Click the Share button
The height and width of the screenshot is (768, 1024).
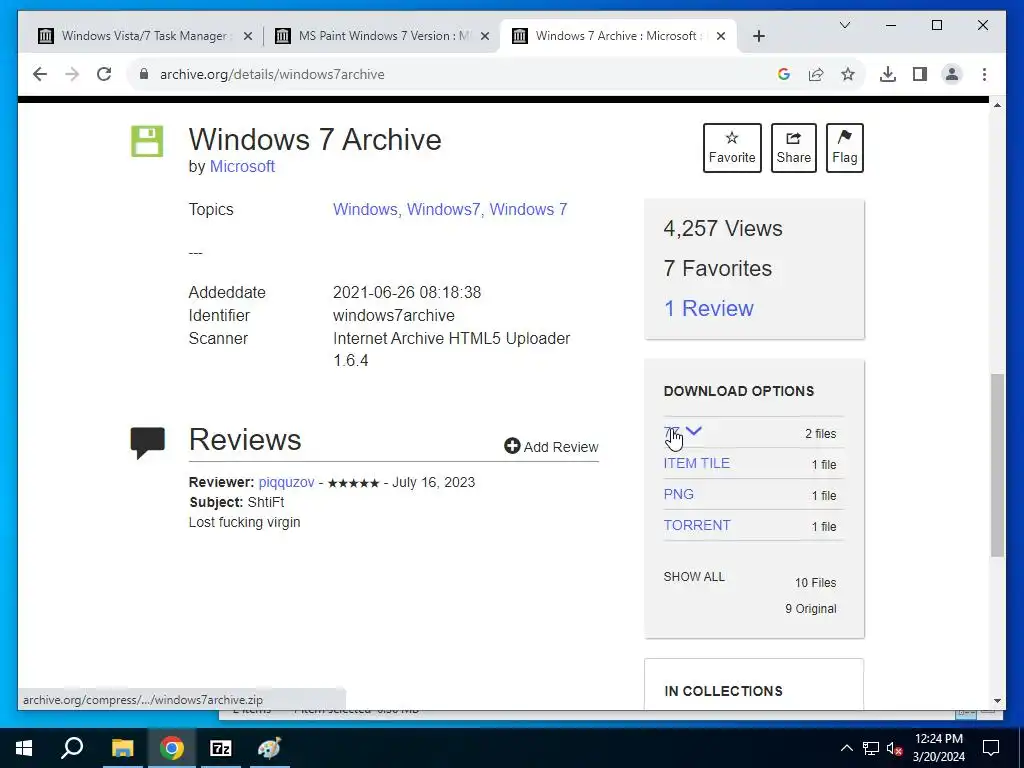click(793, 148)
